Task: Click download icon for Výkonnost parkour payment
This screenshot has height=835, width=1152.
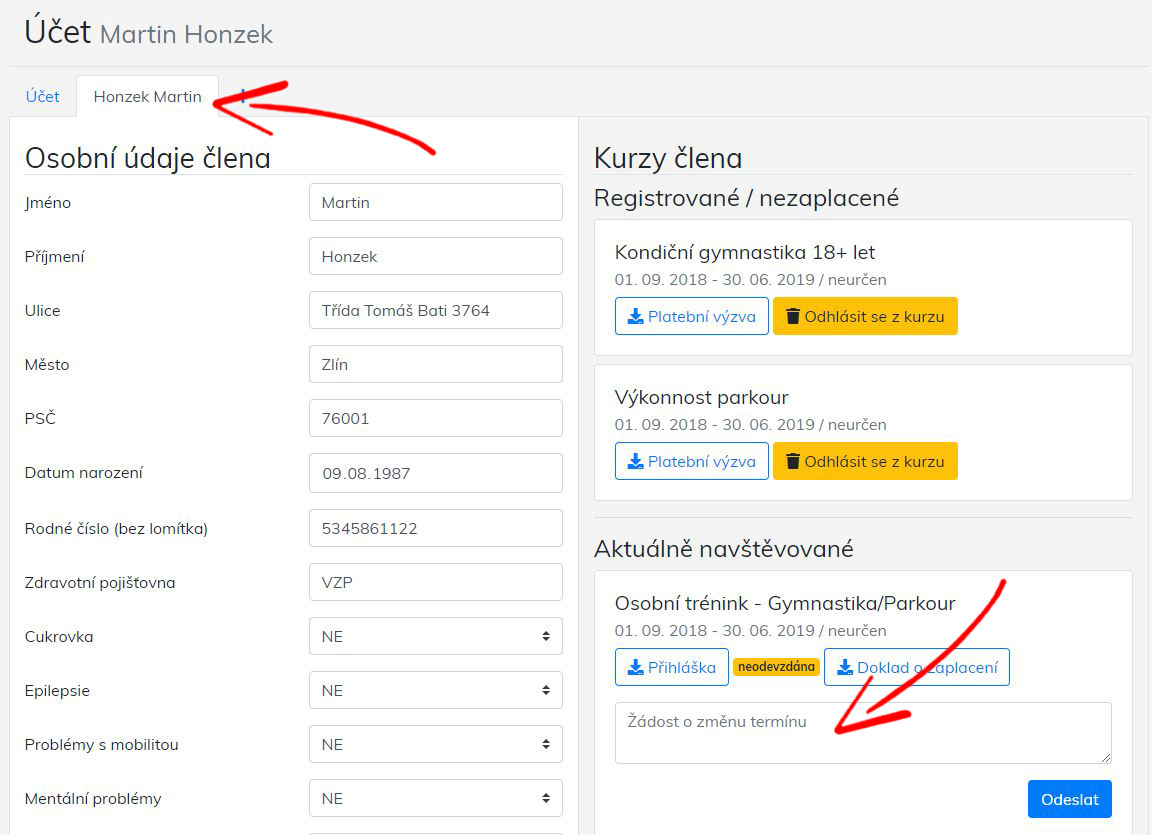Action: (x=635, y=461)
